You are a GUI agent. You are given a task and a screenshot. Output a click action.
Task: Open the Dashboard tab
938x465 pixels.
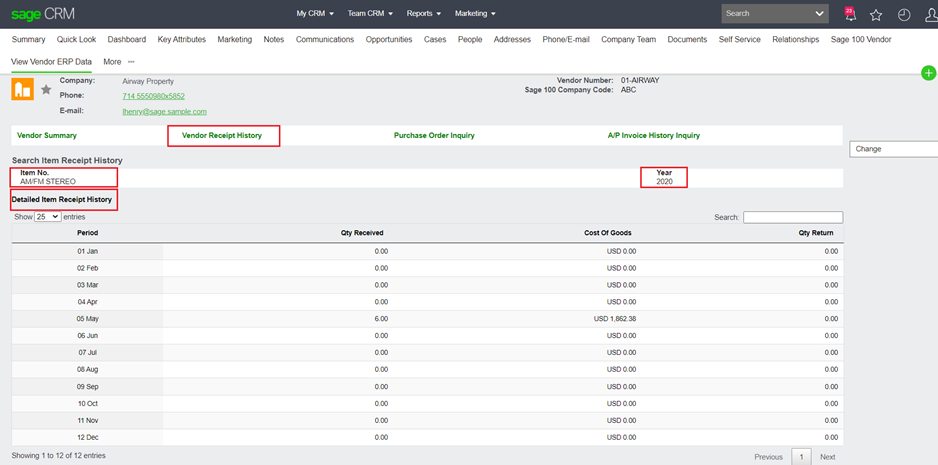click(x=127, y=39)
